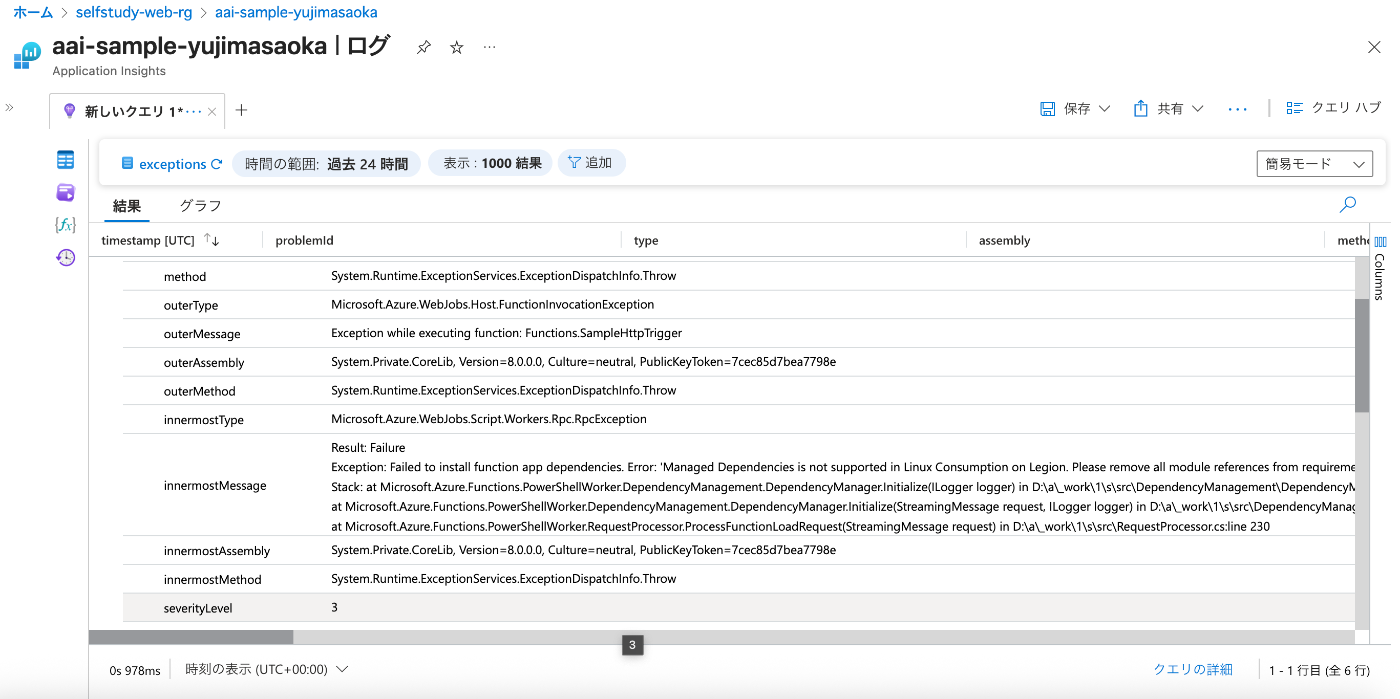Change 表示 1000 結果 limit
The image size is (1400, 699).
491,163
